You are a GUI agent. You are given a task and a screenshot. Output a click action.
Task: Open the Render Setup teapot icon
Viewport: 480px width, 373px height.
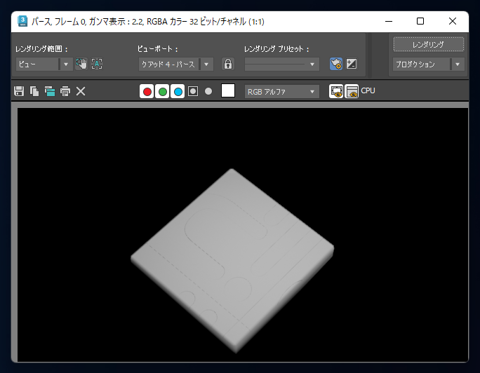(x=336, y=64)
